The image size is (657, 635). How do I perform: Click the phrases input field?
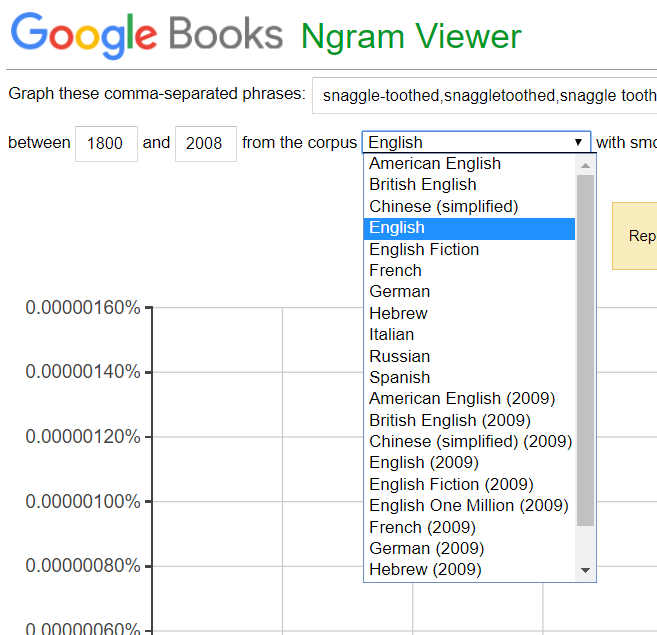pyautogui.click(x=485, y=95)
